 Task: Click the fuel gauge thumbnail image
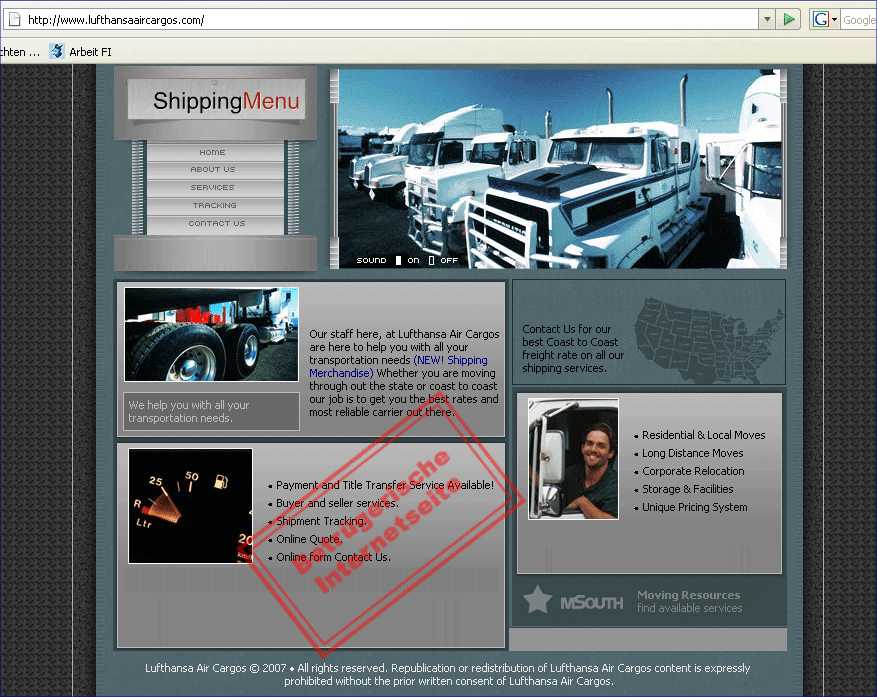click(x=190, y=506)
